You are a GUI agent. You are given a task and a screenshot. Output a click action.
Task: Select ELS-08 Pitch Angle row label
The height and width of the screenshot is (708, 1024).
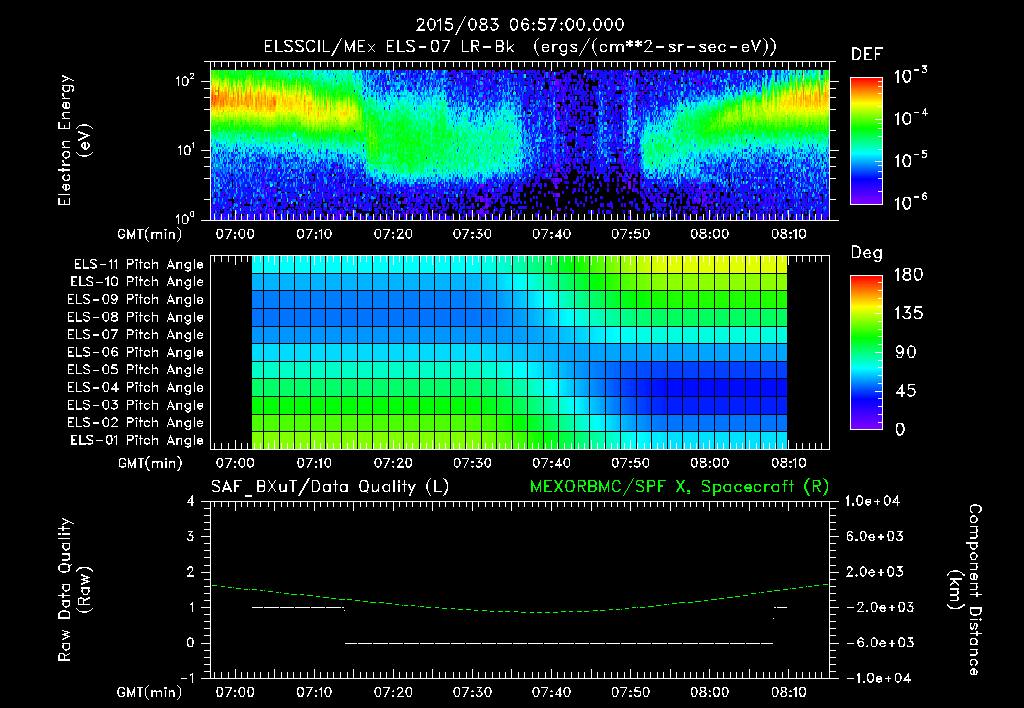[136, 317]
